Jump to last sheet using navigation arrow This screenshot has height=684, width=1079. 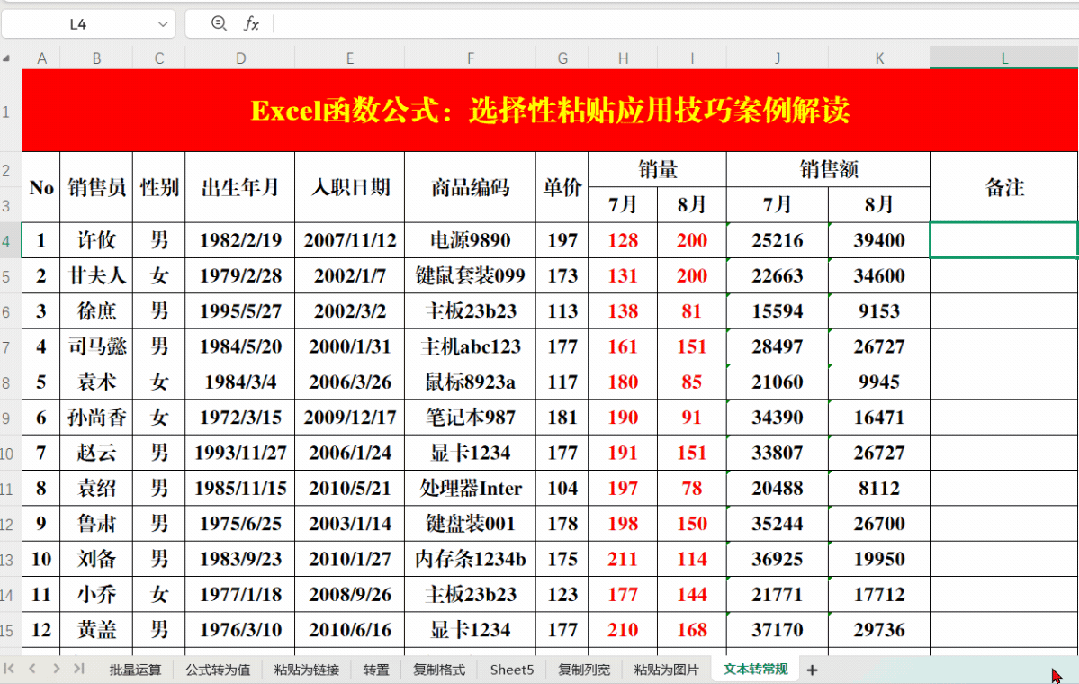[79, 668]
